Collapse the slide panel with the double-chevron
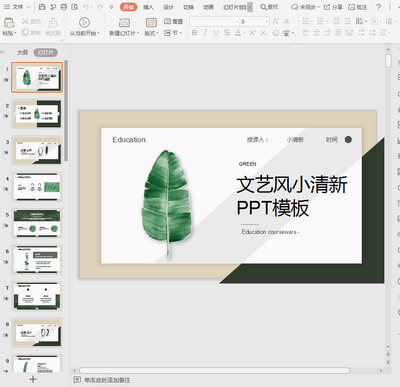Image resolution: width=400 pixels, height=387 pixels. 2,52
